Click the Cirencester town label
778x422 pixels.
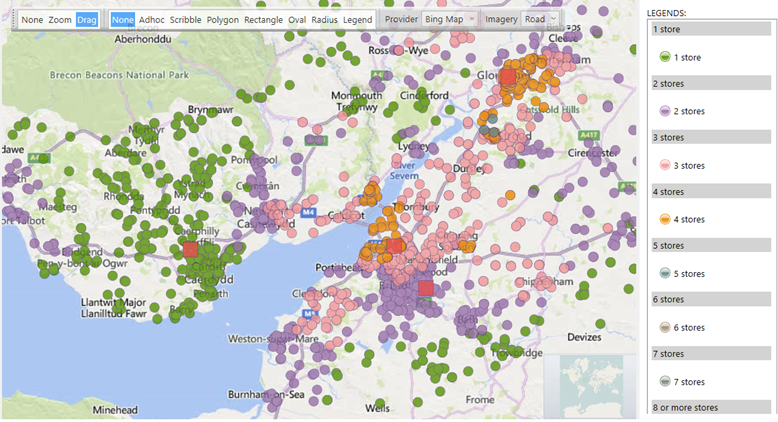592,153
